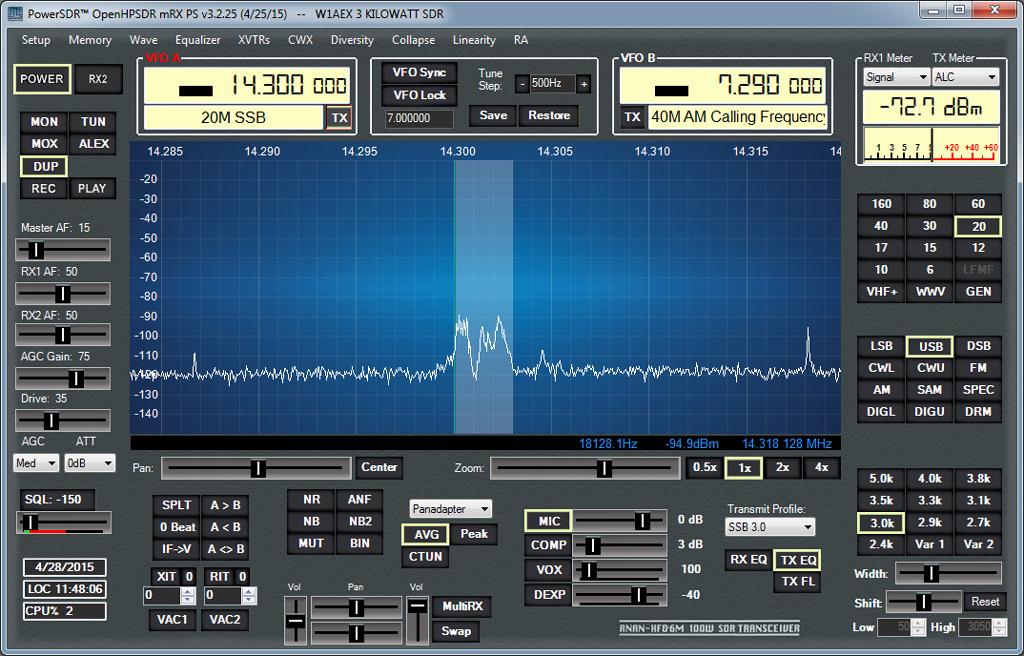Adjust the Drive slider
Screen dimensions: 1024x656
pyautogui.click(x=63, y=420)
